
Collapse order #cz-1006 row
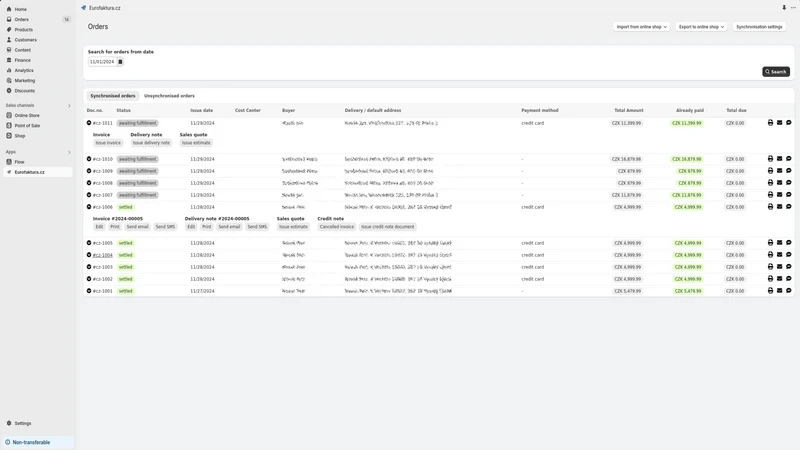[89, 207]
